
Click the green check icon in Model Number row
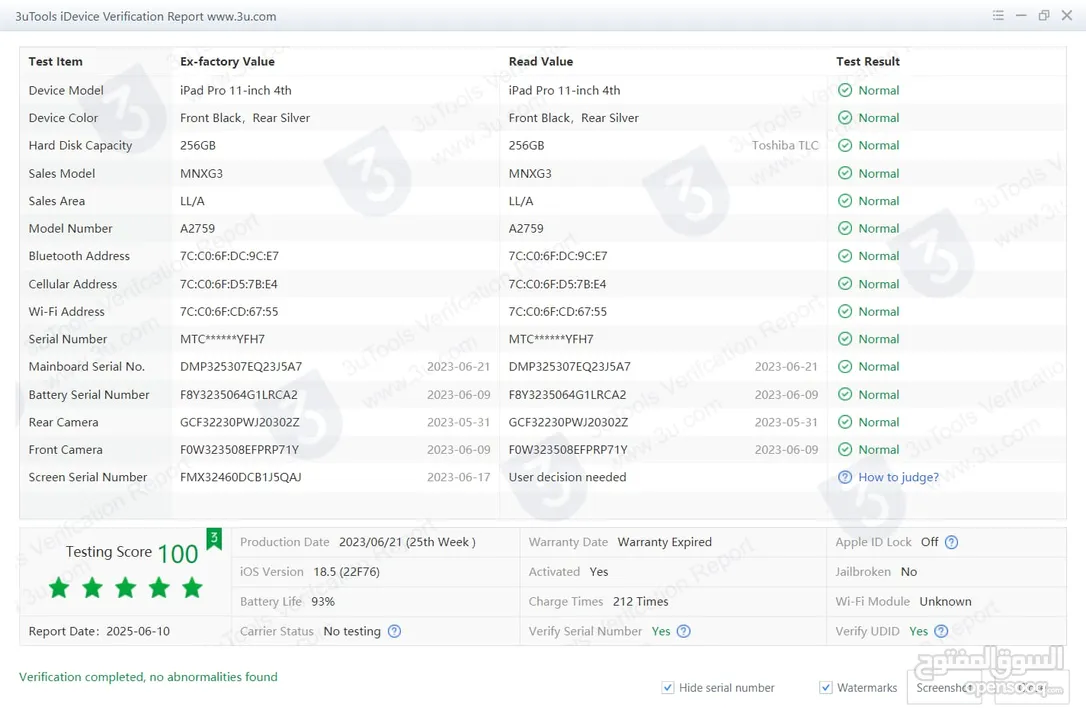point(845,228)
